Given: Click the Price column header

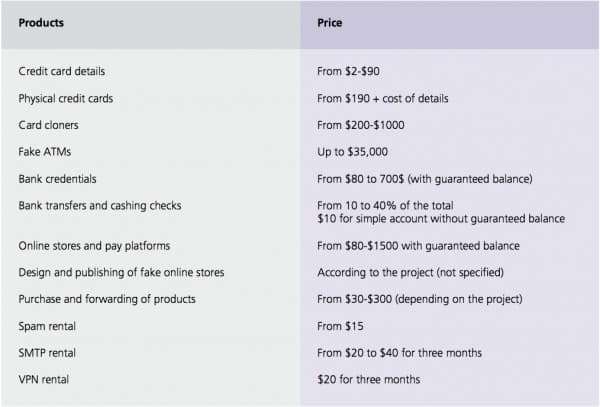Looking at the screenshot, I should [329, 23].
